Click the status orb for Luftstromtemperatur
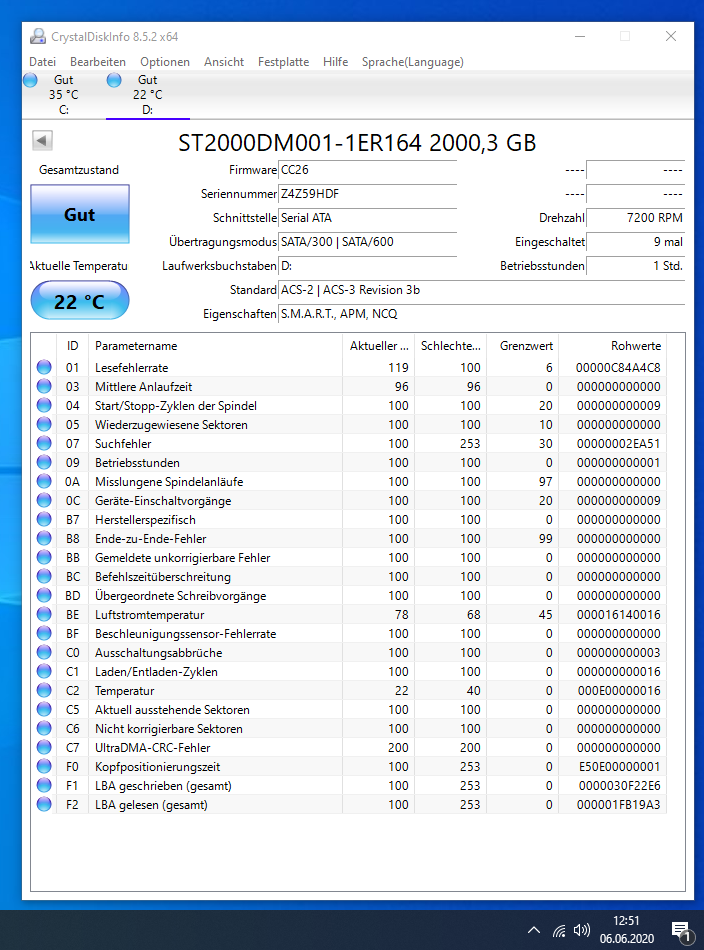Image resolution: width=704 pixels, height=950 pixels. [x=44, y=614]
